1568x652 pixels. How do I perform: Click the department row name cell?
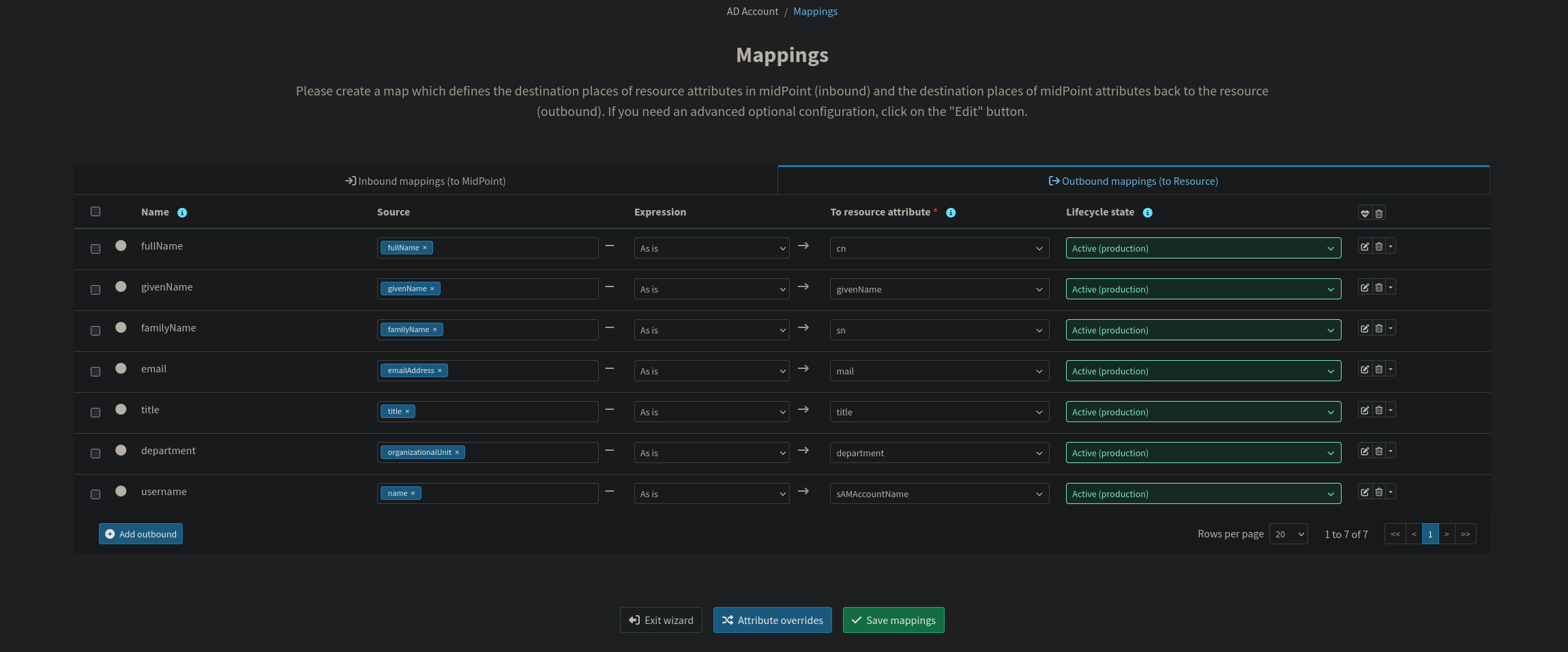[168, 451]
